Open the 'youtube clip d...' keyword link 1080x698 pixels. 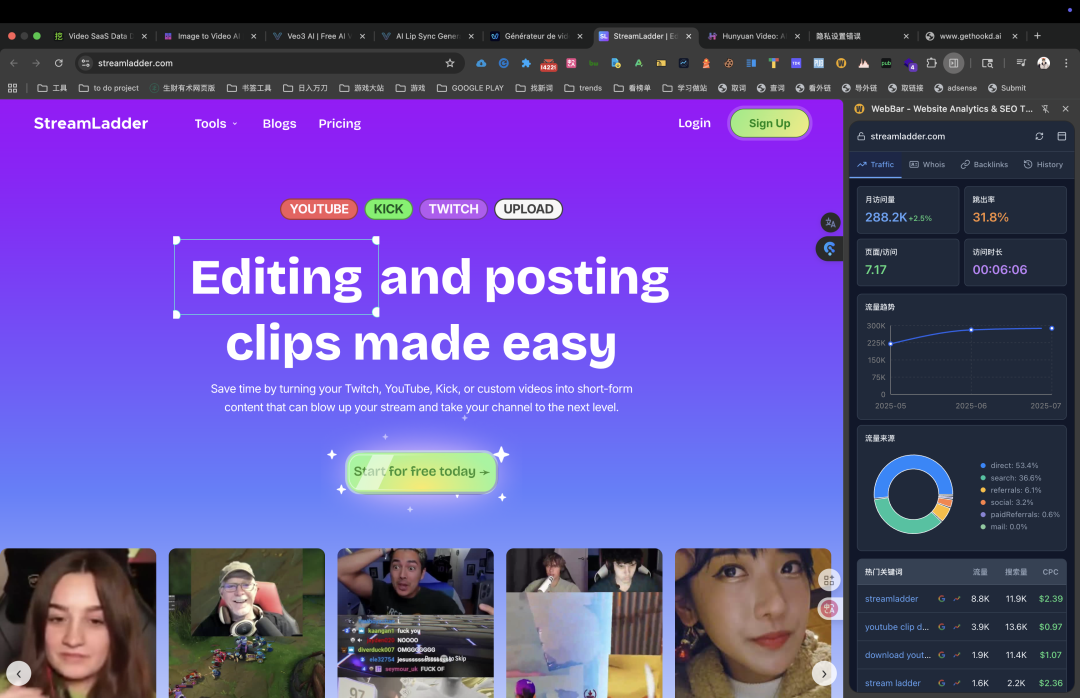[897, 627]
